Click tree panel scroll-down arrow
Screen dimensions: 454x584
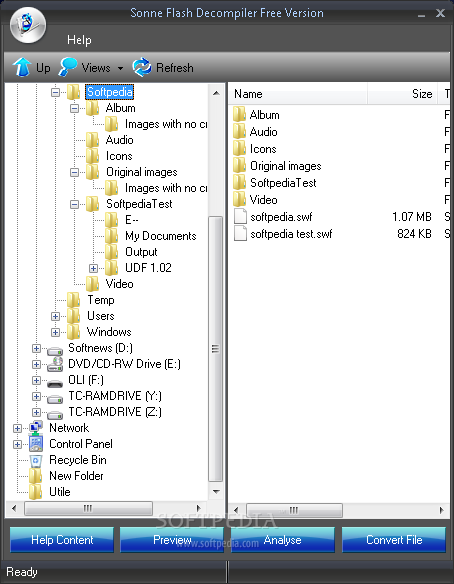[216, 492]
